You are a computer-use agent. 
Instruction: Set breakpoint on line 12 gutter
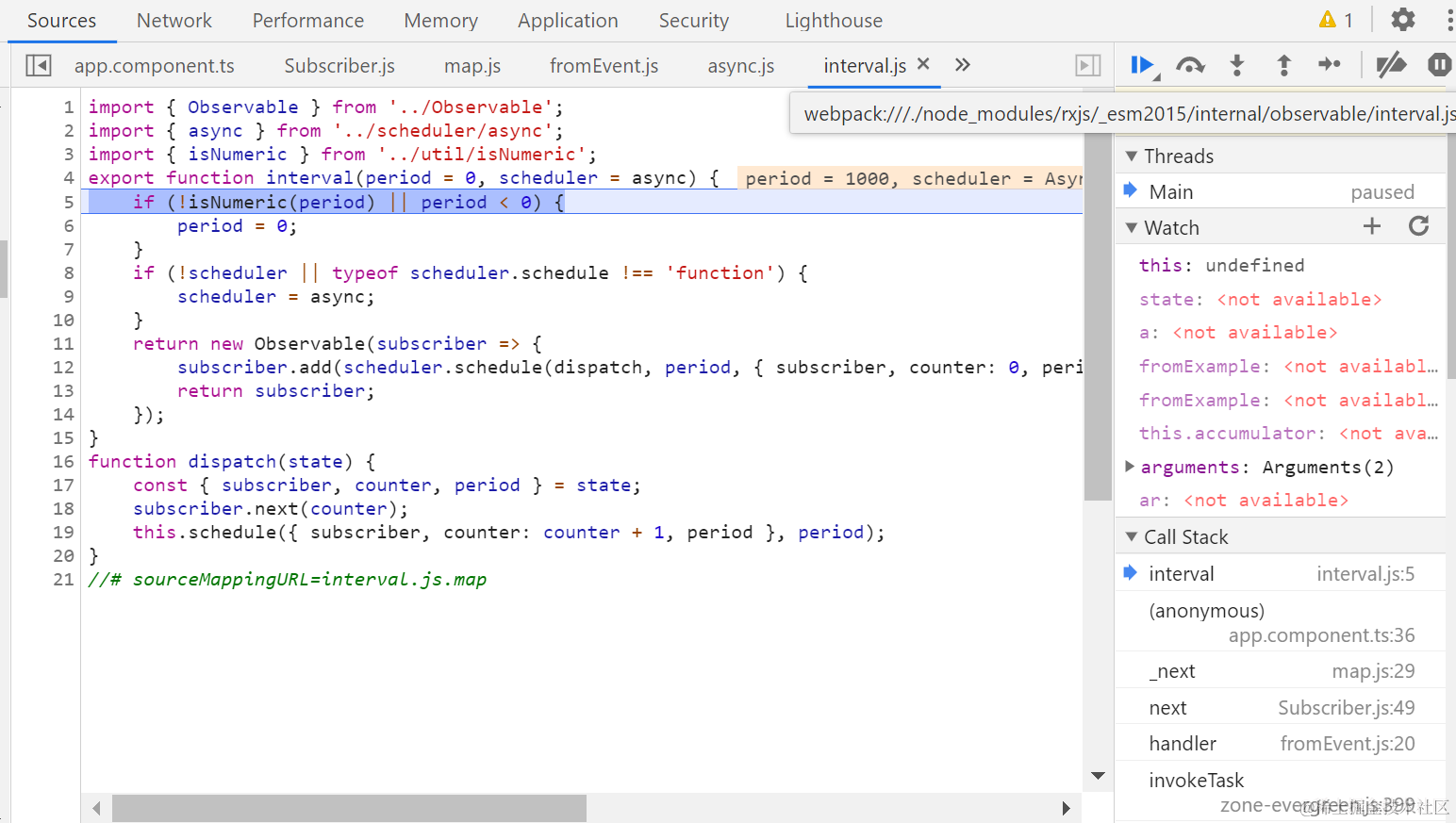click(62, 367)
